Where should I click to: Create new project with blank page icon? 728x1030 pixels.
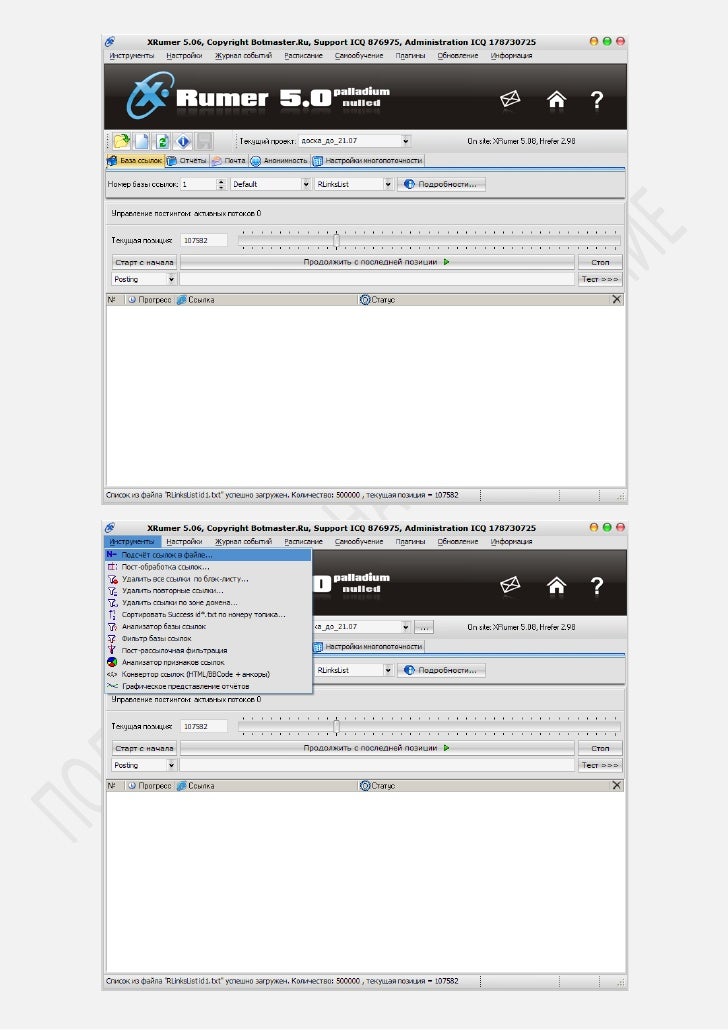click(x=142, y=141)
